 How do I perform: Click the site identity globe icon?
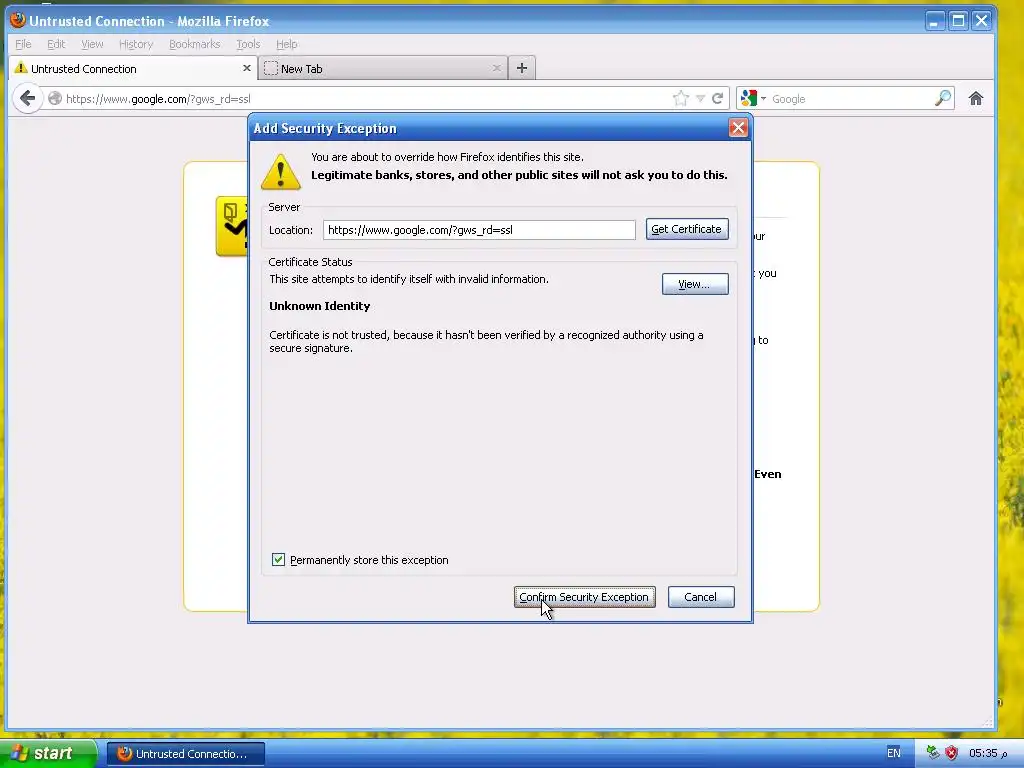[55, 99]
